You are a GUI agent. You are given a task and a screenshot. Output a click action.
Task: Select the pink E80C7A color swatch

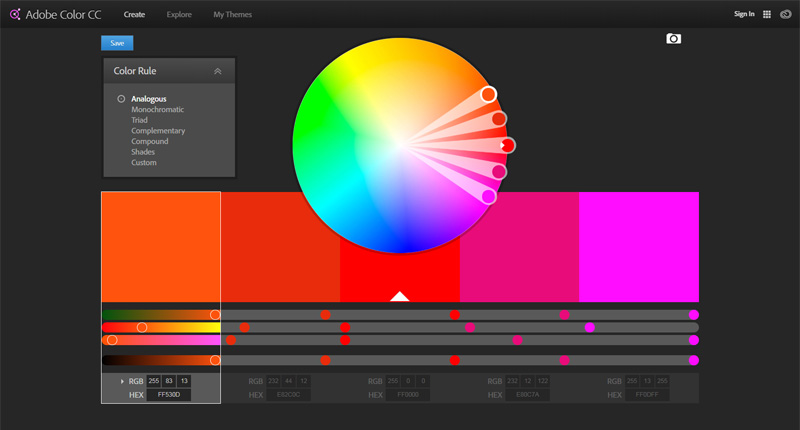tap(519, 247)
